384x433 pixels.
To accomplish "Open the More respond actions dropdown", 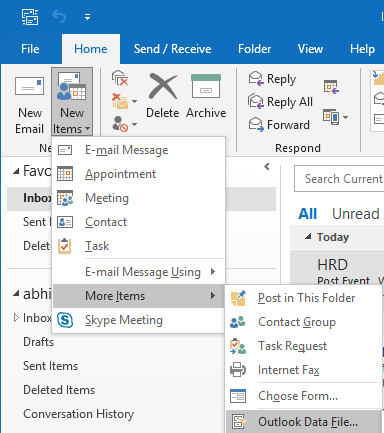I will coord(335,117).
